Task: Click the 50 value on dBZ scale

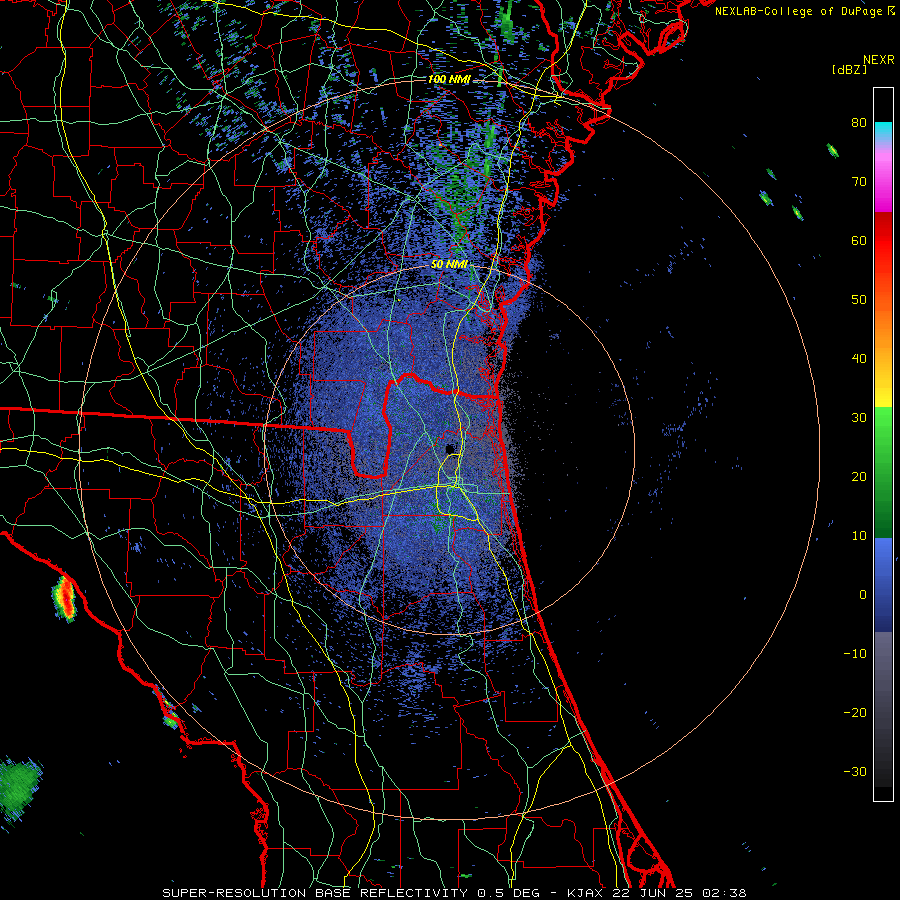Action: (859, 300)
